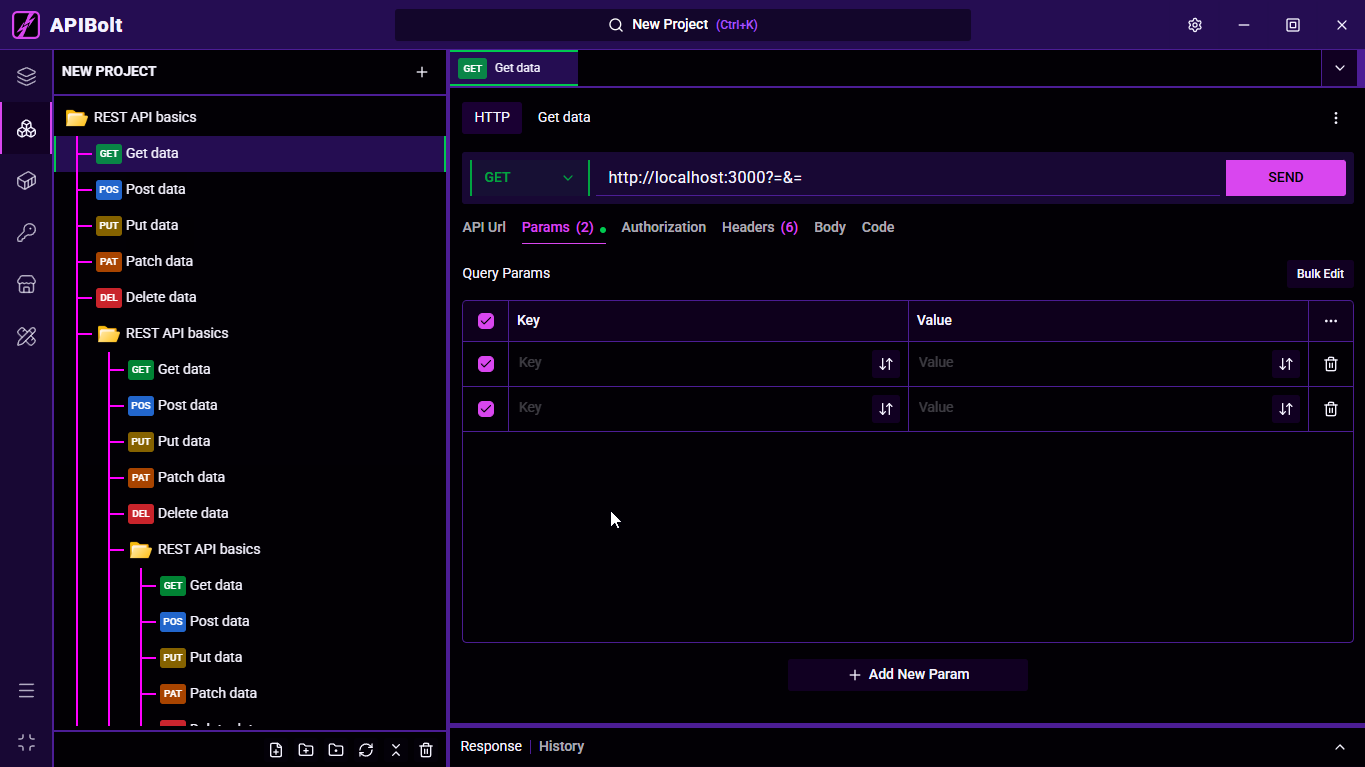The width and height of the screenshot is (1365, 767).
Task: Click the hamburger menu icon in sidebar
Action: [27, 690]
